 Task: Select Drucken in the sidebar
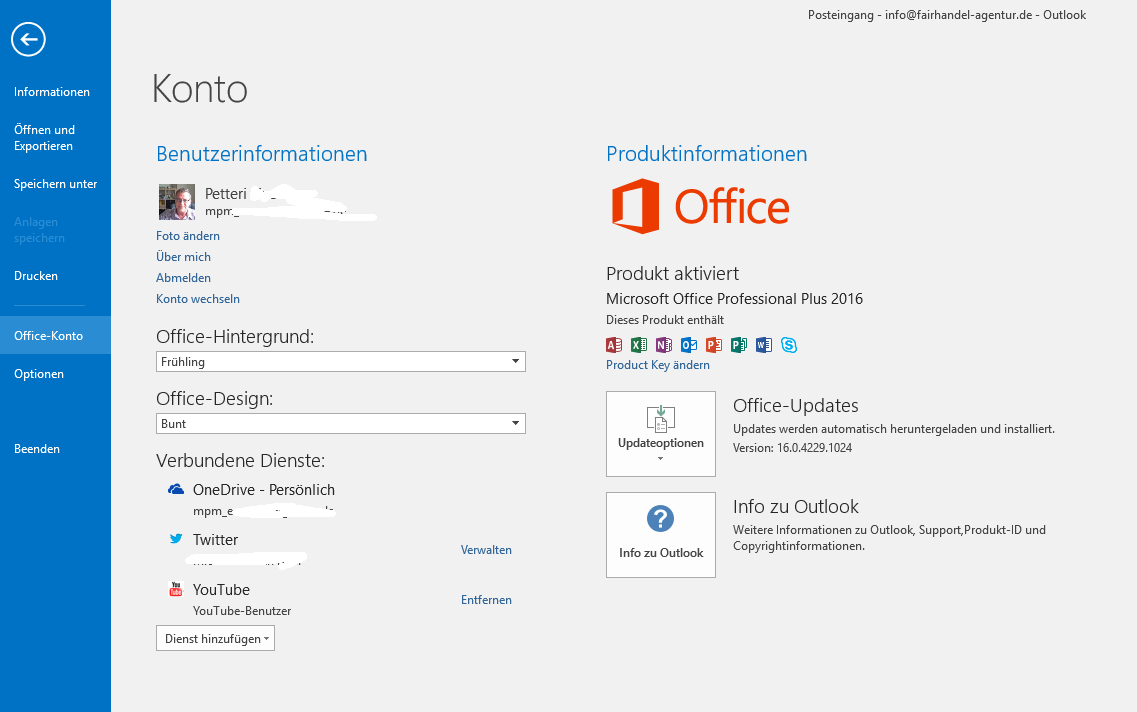click(36, 276)
